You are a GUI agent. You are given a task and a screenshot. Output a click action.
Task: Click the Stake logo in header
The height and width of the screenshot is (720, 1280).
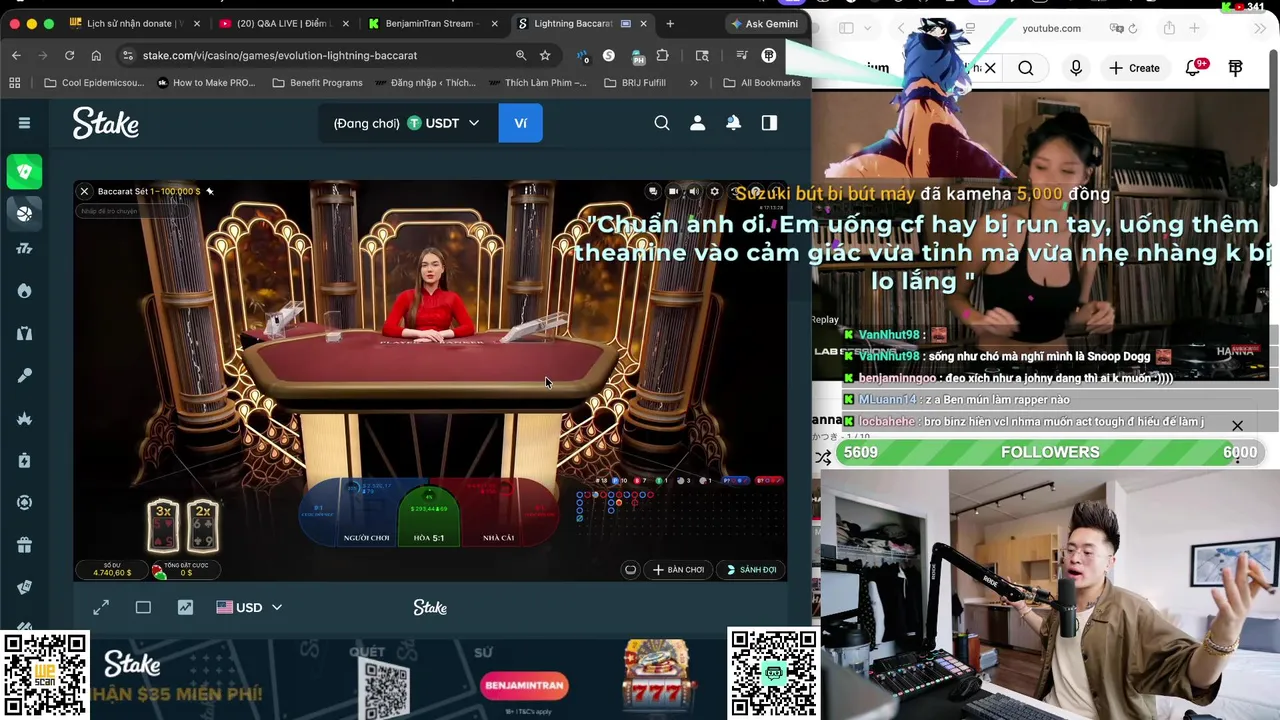coord(105,123)
